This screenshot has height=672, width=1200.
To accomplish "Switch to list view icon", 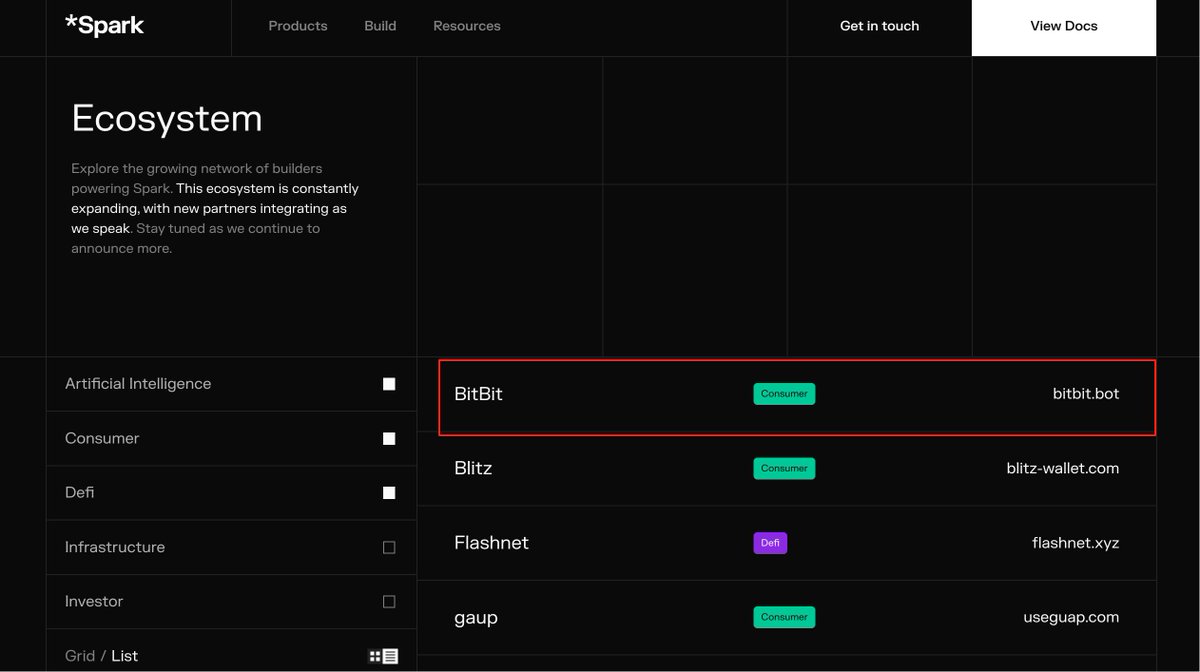I will pyautogui.click(x=391, y=656).
